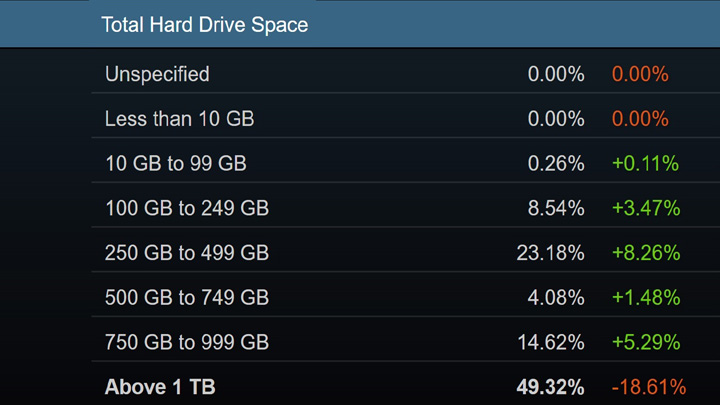Image resolution: width=720 pixels, height=405 pixels.
Task: Select the 23.18% percentage value
Action: pyautogui.click(x=550, y=253)
